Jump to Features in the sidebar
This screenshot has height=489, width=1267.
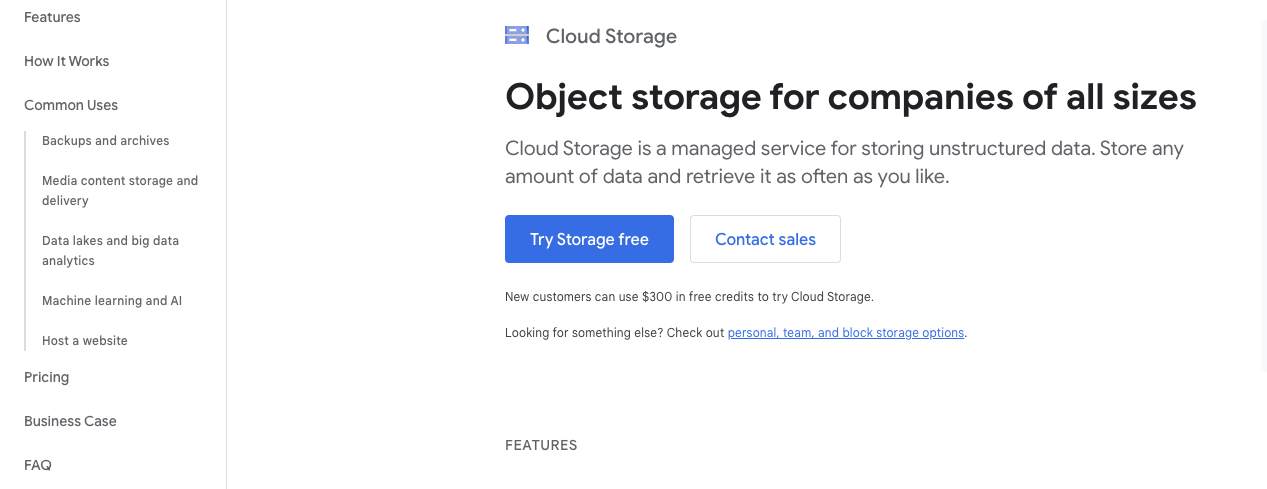tap(52, 17)
